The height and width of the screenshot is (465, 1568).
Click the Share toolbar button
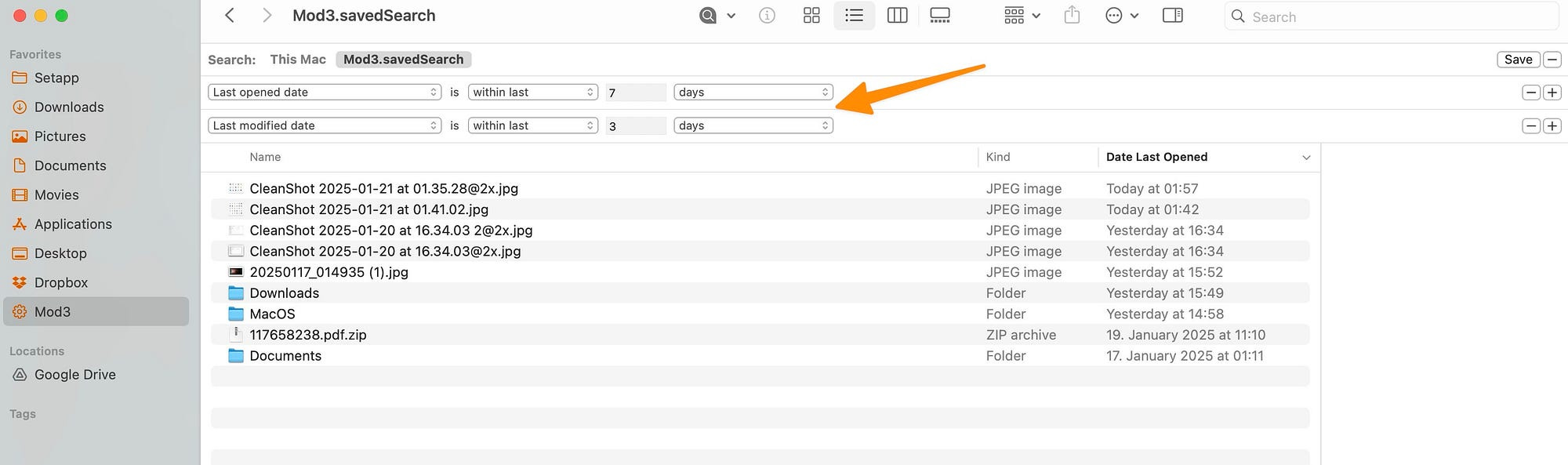point(1072,16)
